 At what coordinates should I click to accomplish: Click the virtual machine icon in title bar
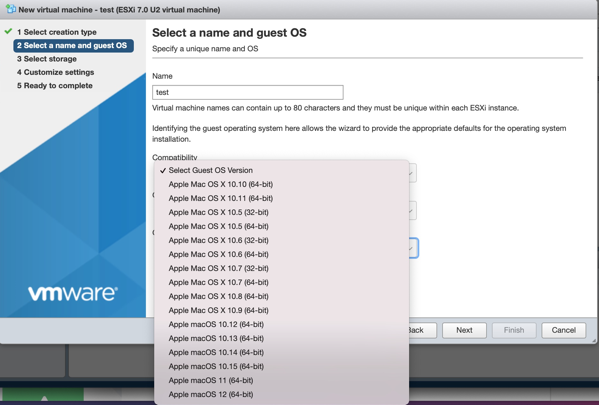[x=11, y=9]
